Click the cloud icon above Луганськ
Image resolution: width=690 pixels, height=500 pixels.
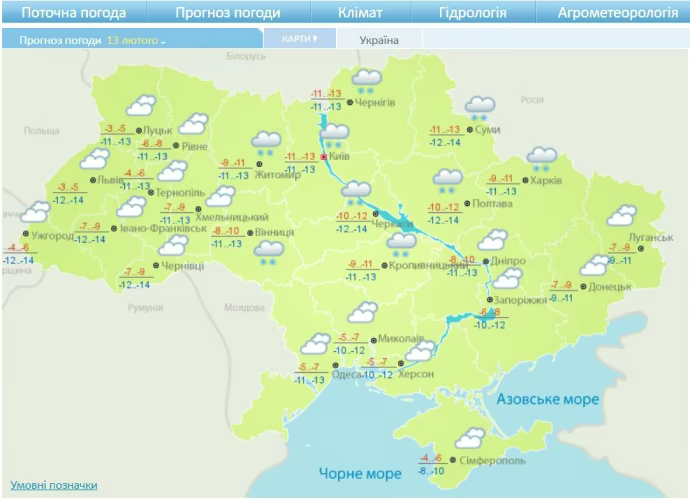(622, 215)
